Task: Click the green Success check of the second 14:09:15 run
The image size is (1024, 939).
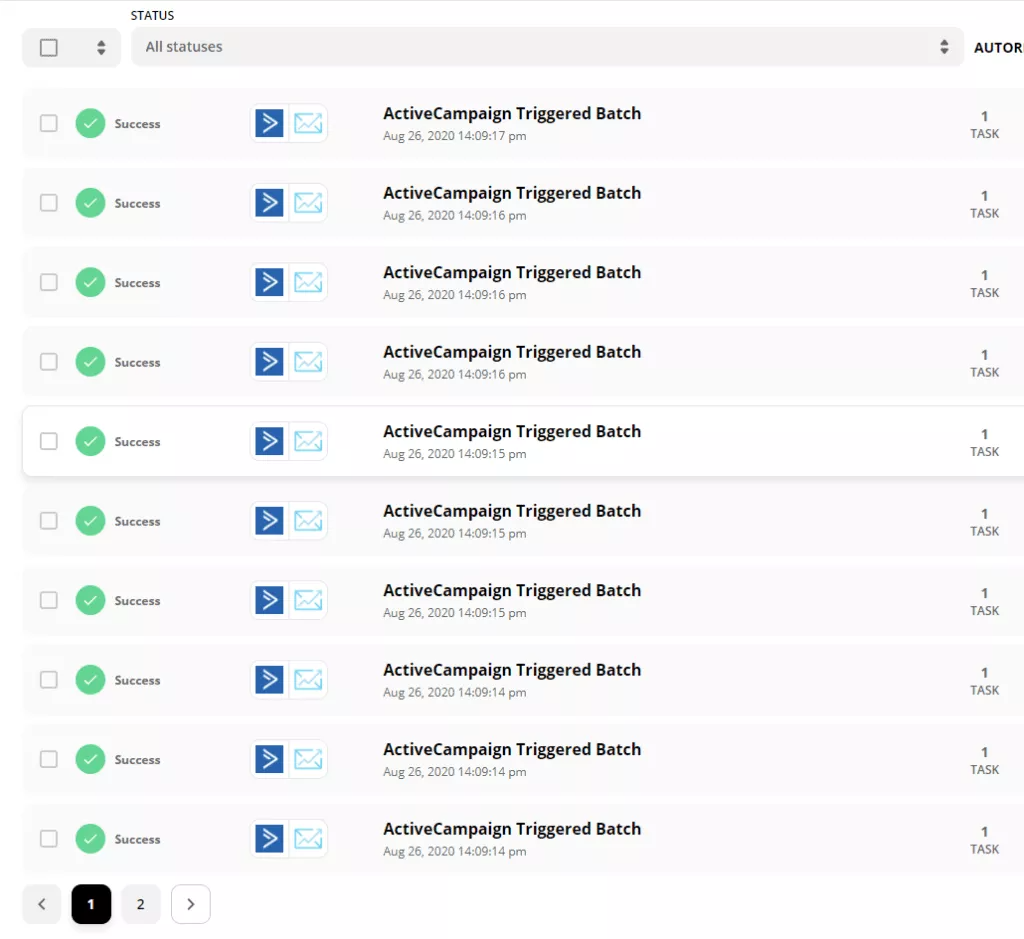Action: coord(90,520)
